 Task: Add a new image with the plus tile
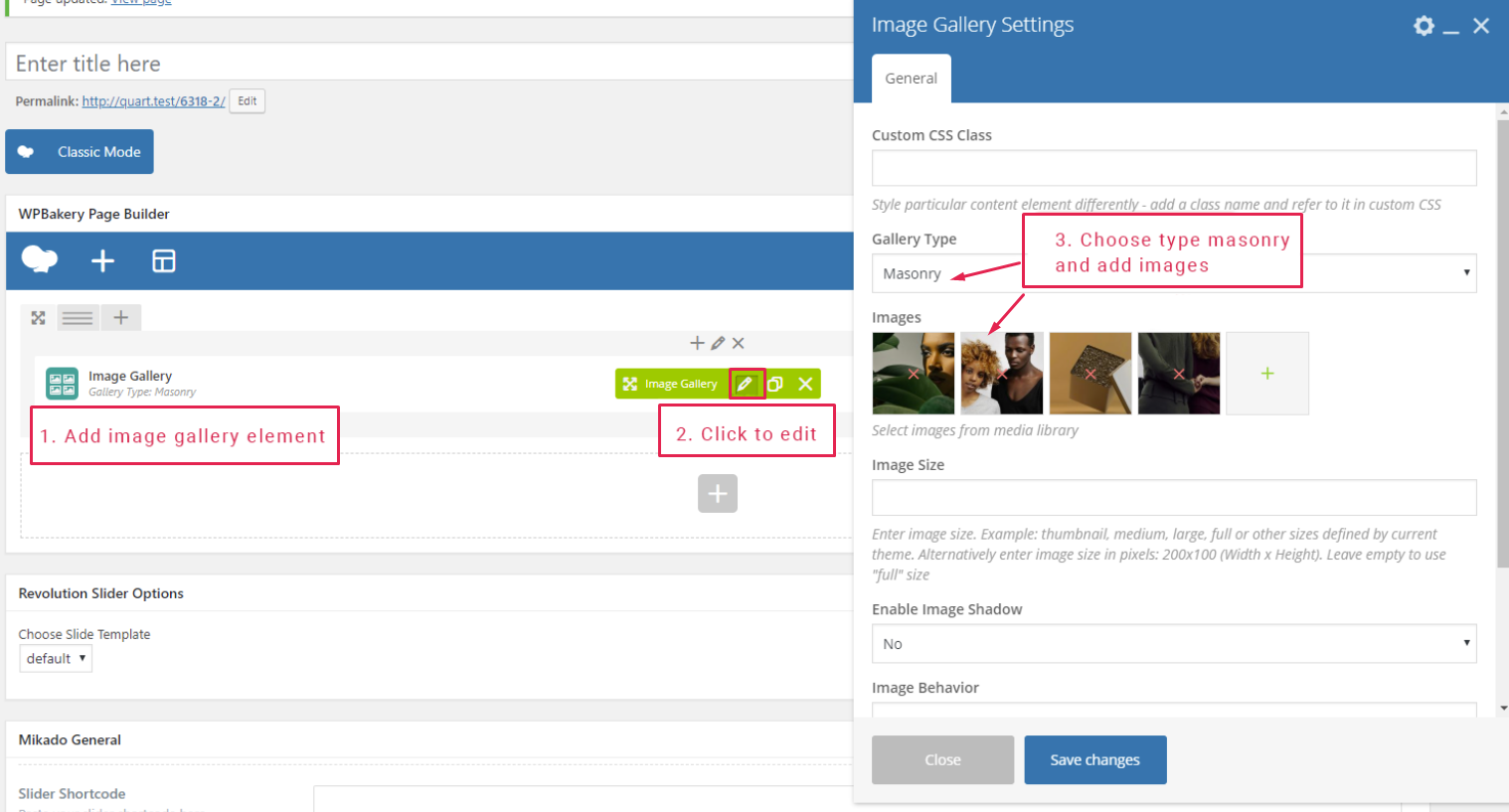tap(1266, 374)
